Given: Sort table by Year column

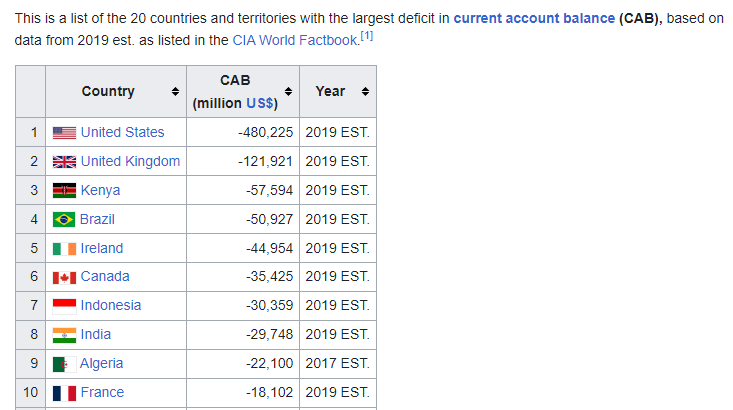Looking at the screenshot, I should click(365, 91).
